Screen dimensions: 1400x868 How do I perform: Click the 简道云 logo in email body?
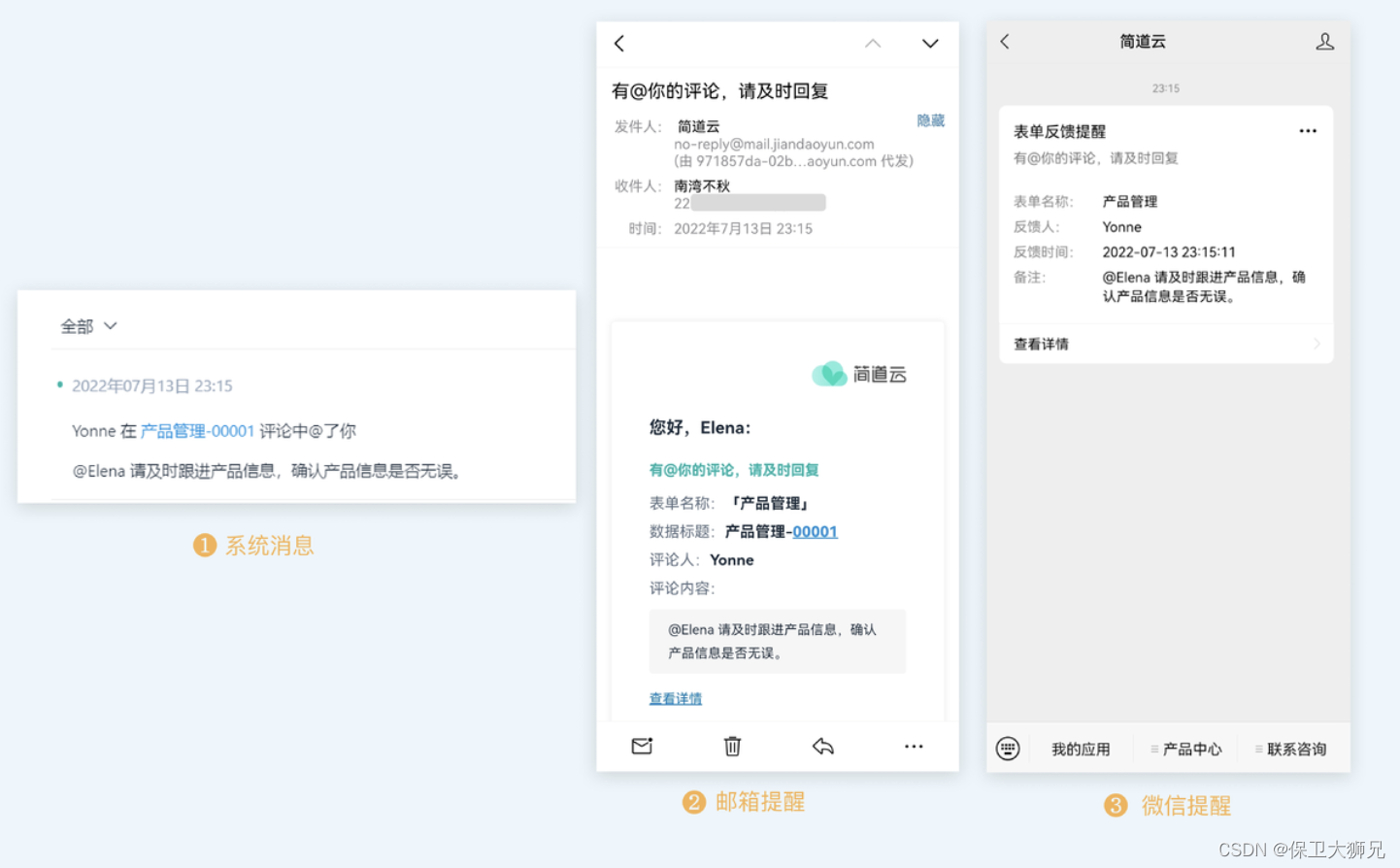pyautogui.click(x=859, y=374)
